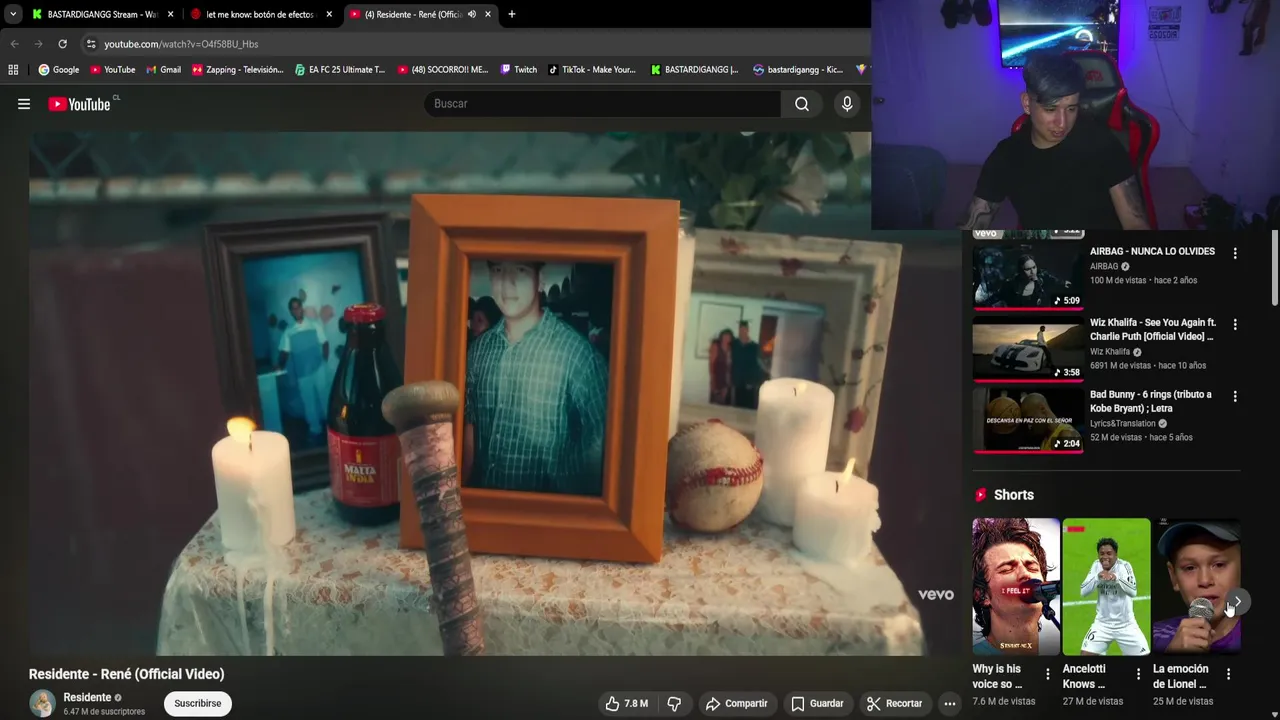Image resolution: width=1280 pixels, height=720 pixels.
Task: Open options for Bad Bunny 6 rings
Action: coord(1235,396)
